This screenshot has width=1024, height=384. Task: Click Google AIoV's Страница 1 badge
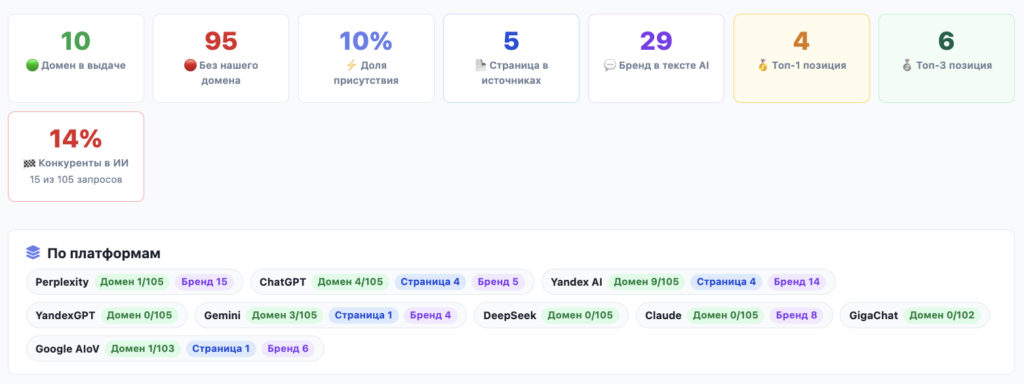[221, 349]
